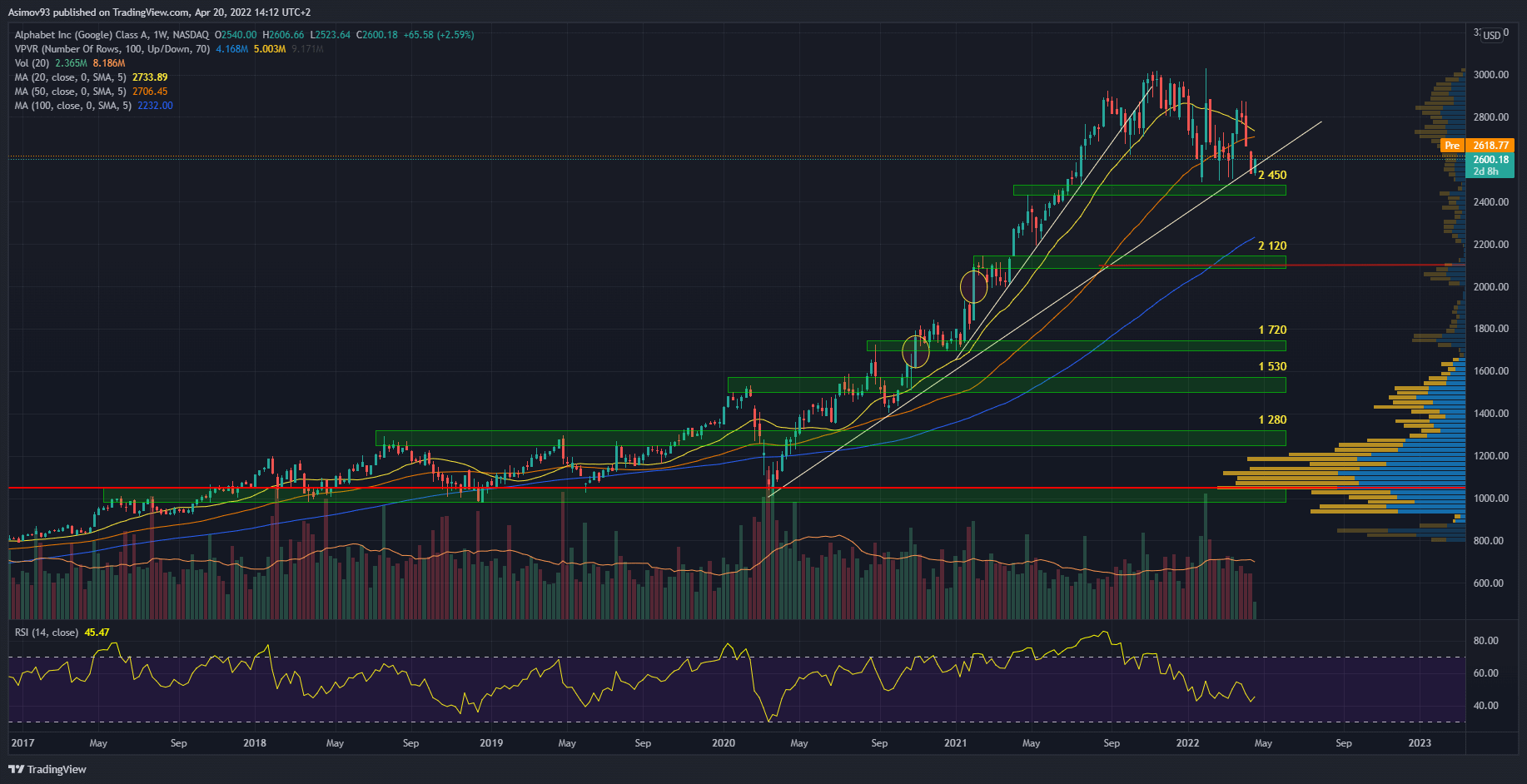This screenshot has width=1527, height=784.
Task: Select the 1 280 price zone label
Action: click(1271, 419)
